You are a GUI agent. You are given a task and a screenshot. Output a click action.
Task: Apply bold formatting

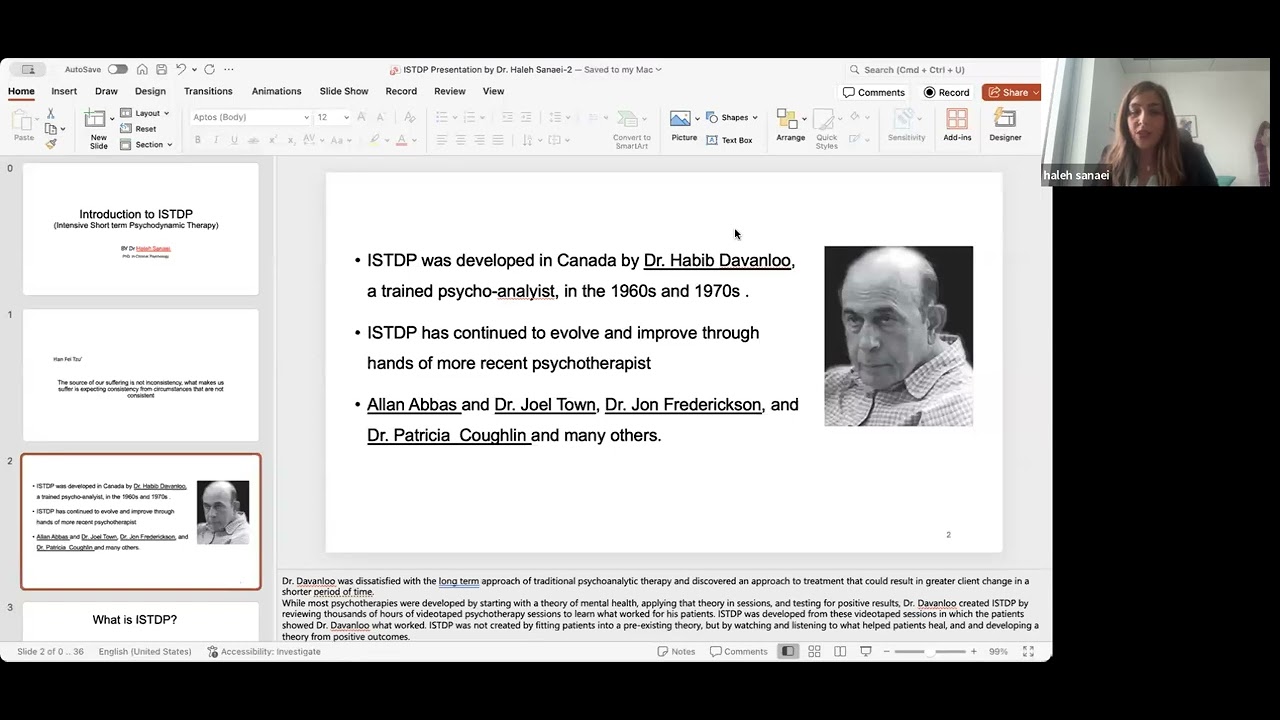pyautogui.click(x=198, y=140)
